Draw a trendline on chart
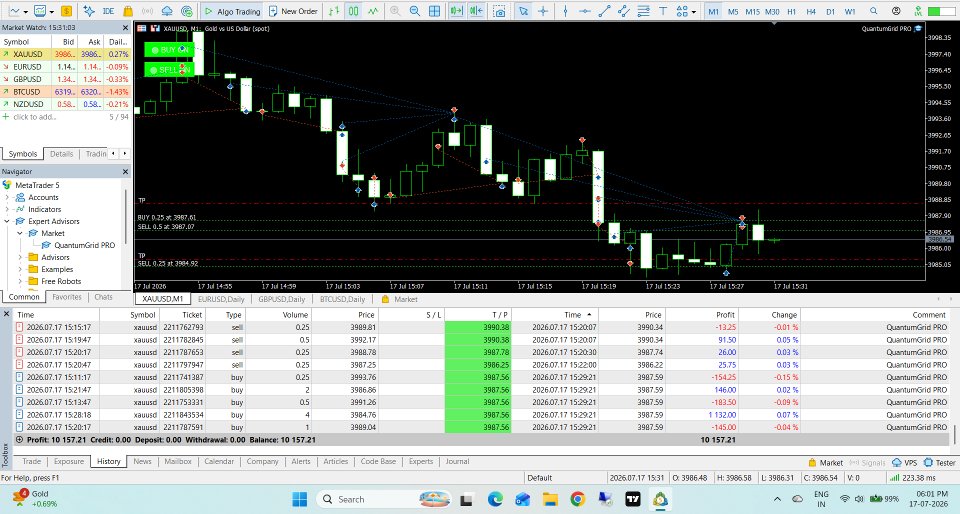 604,11
